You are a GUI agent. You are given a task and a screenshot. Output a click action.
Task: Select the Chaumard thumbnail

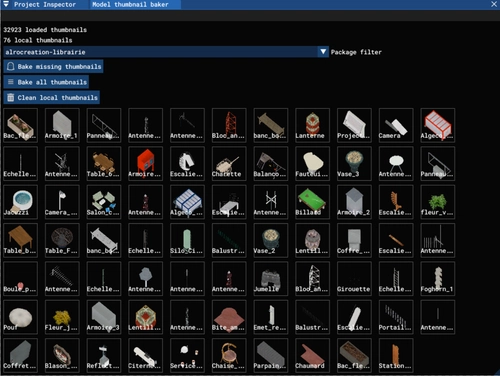point(312,355)
